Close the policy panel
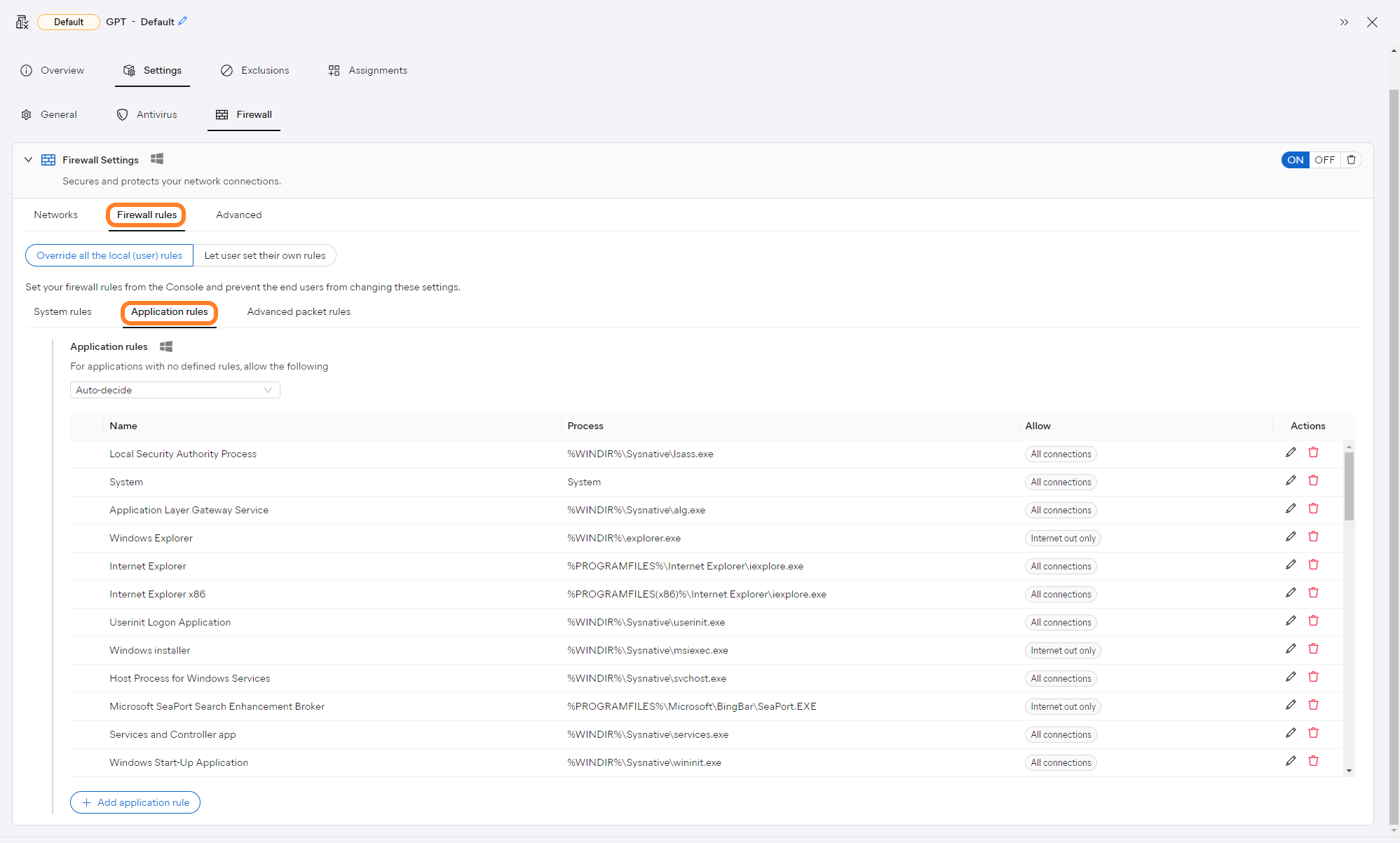The width and height of the screenshot is (1400, 843). (1372, 22)
